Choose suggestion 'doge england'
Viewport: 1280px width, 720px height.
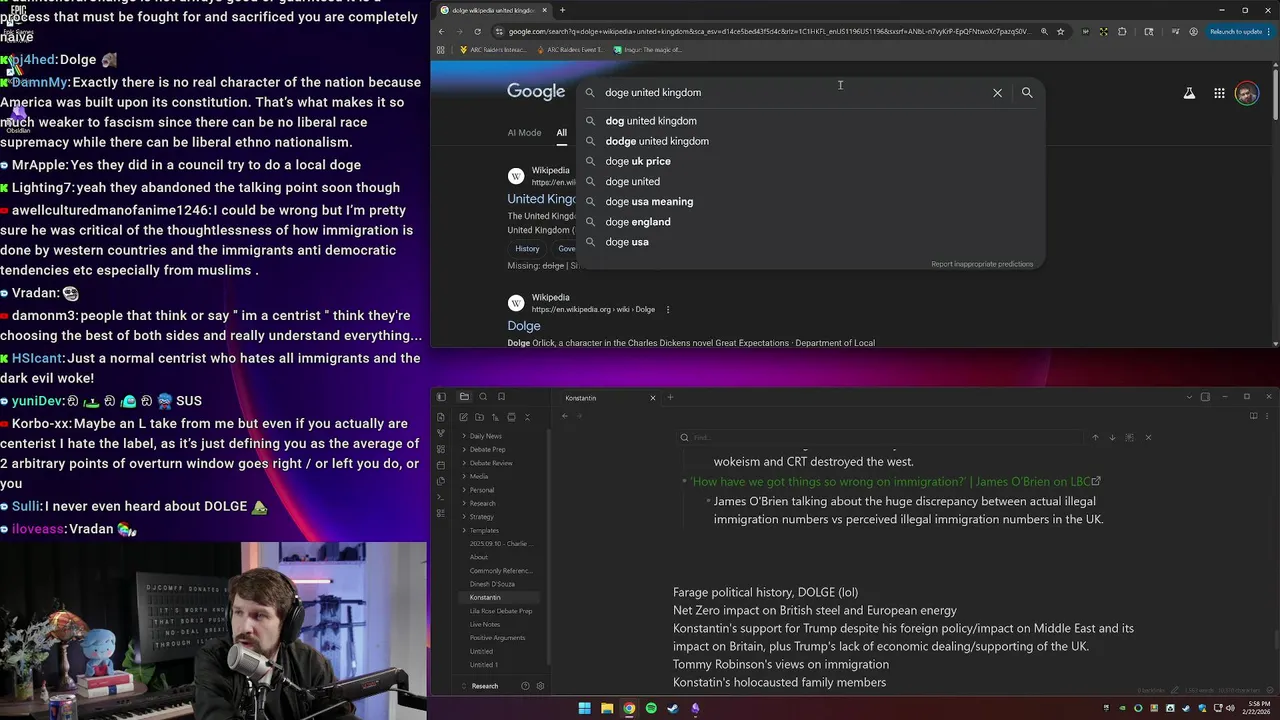click(x=638, y=222)
